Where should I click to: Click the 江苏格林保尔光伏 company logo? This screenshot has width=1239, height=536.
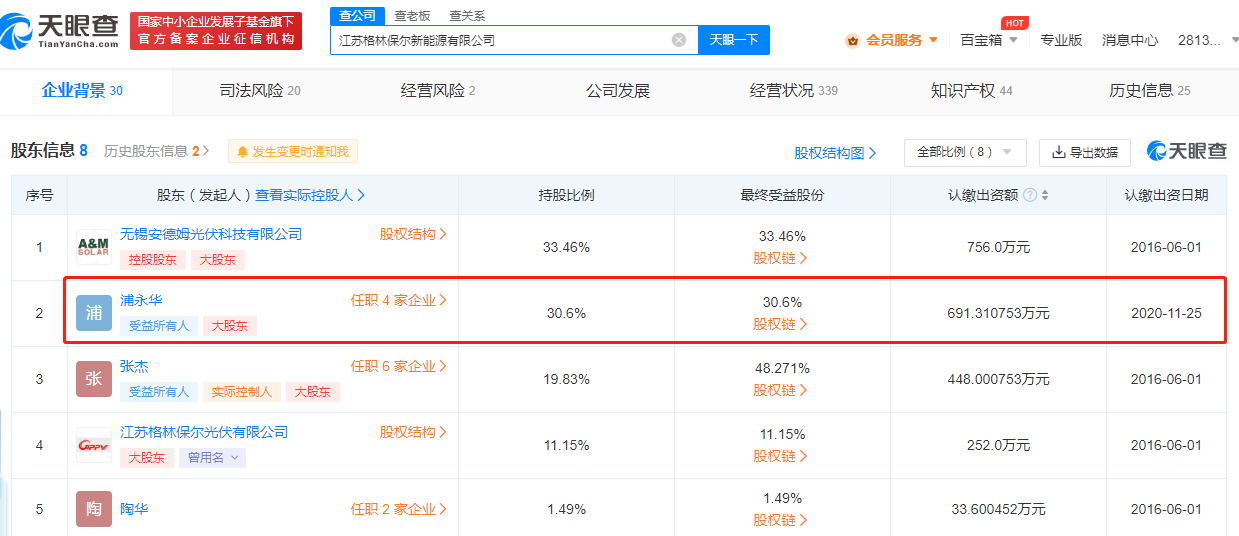tap(94, 445)
